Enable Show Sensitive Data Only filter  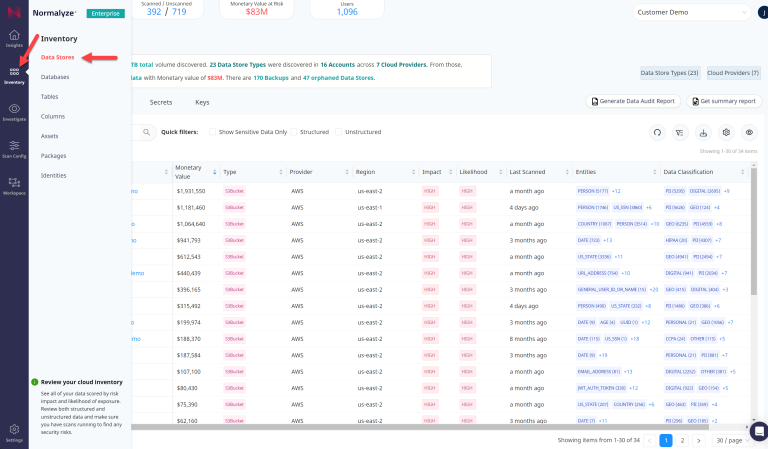212,132
